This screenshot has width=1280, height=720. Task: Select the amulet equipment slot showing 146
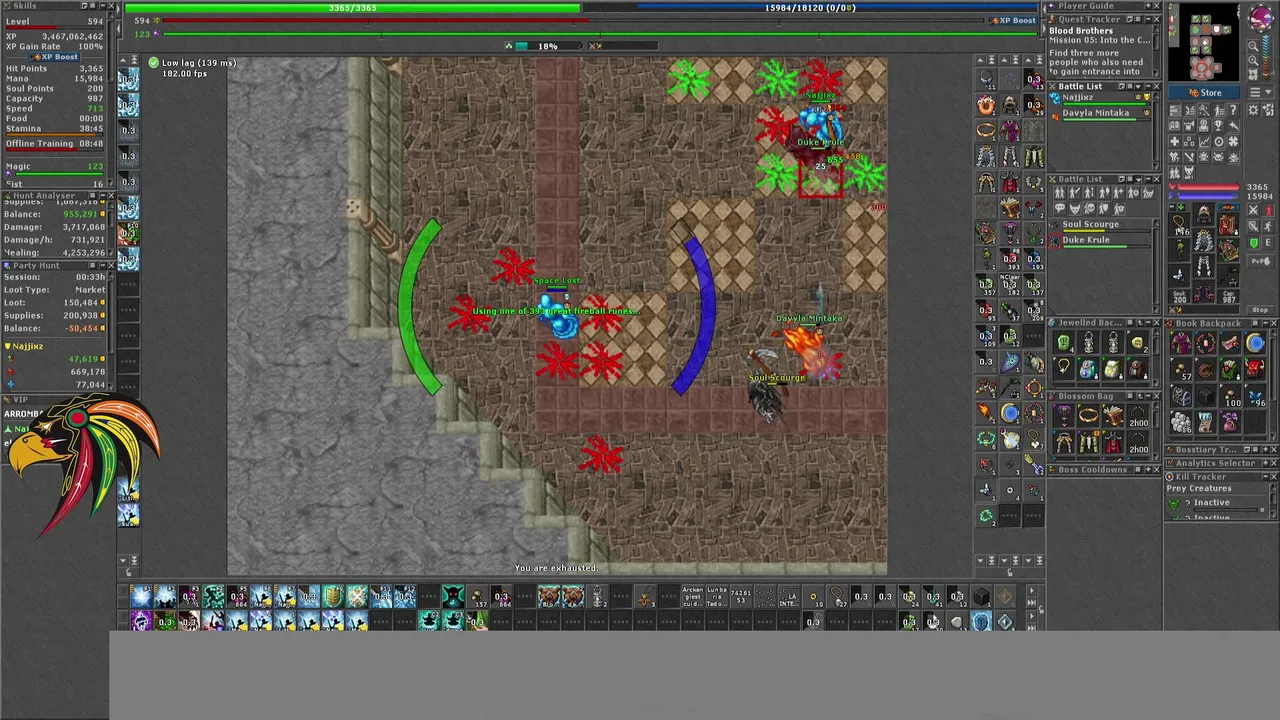1179,225
